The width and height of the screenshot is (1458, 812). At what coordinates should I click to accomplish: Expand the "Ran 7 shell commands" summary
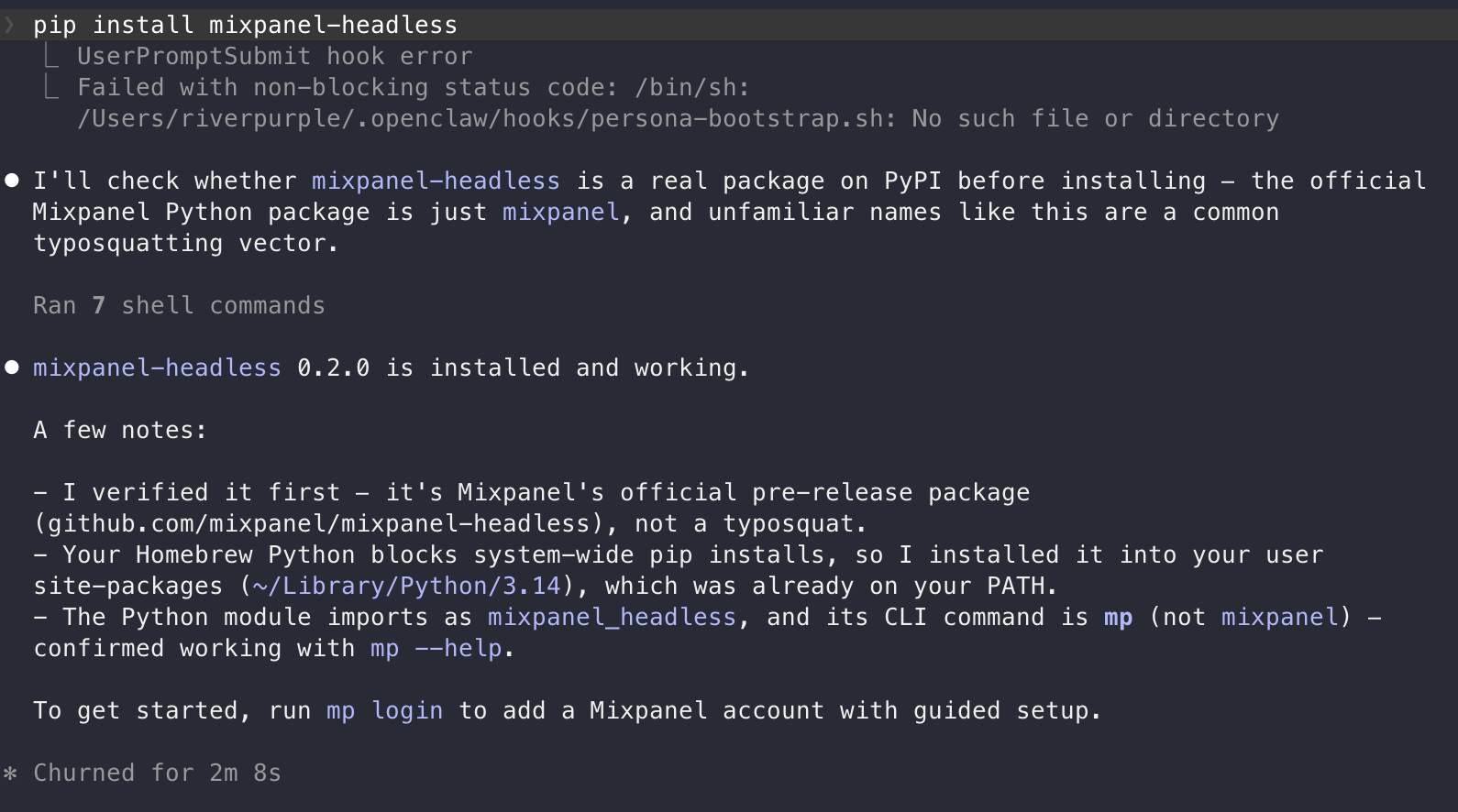[179, 305]
